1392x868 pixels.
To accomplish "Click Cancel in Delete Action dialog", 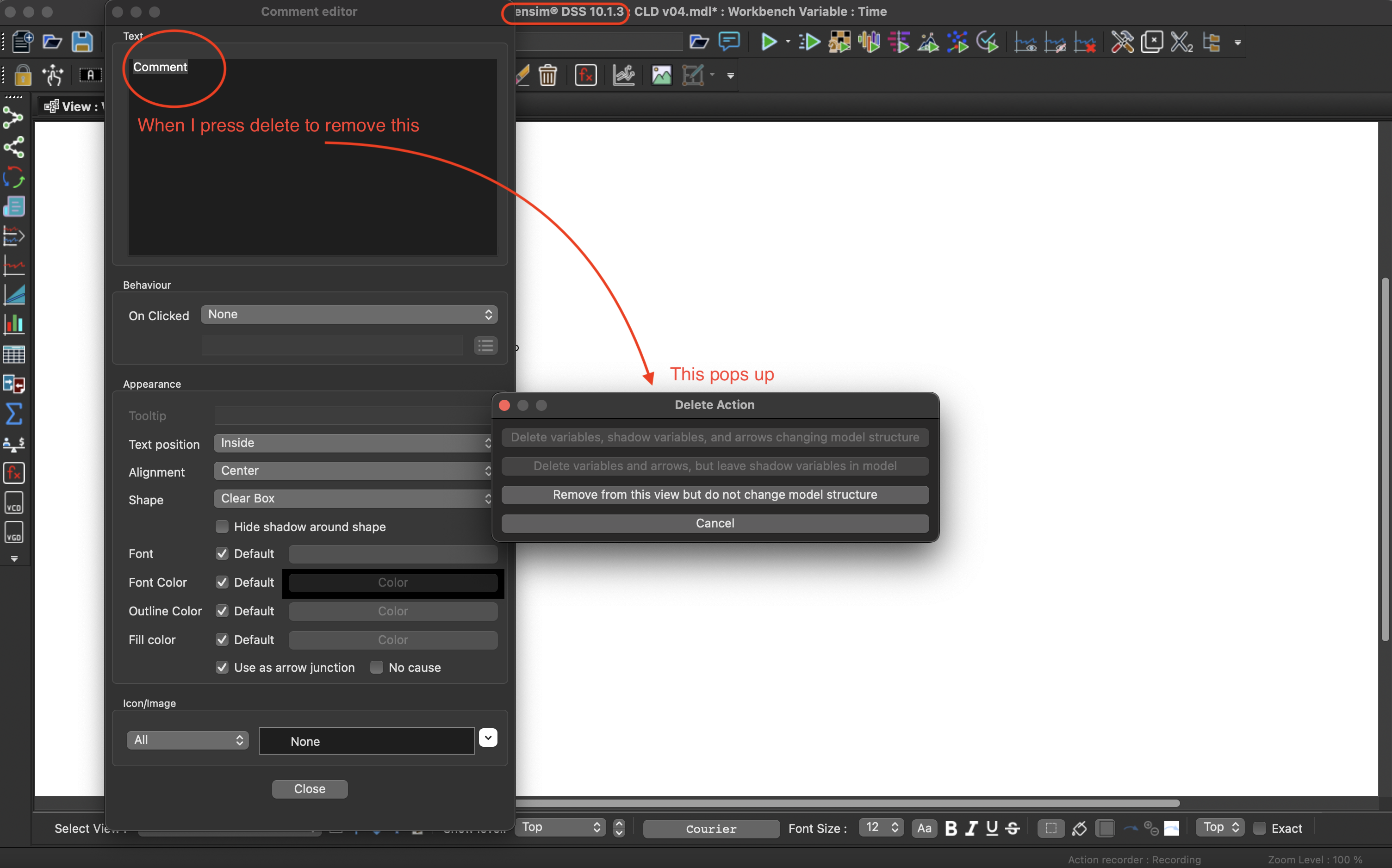I will point(715,524).
